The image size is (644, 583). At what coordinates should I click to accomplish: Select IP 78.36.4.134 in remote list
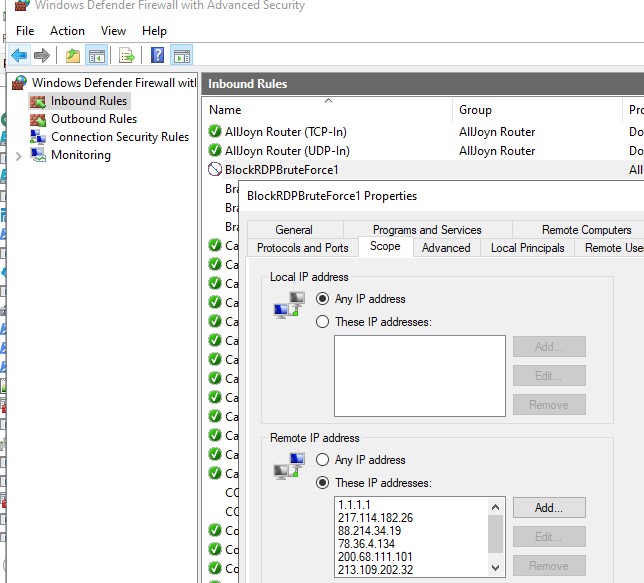pos(366,544)
